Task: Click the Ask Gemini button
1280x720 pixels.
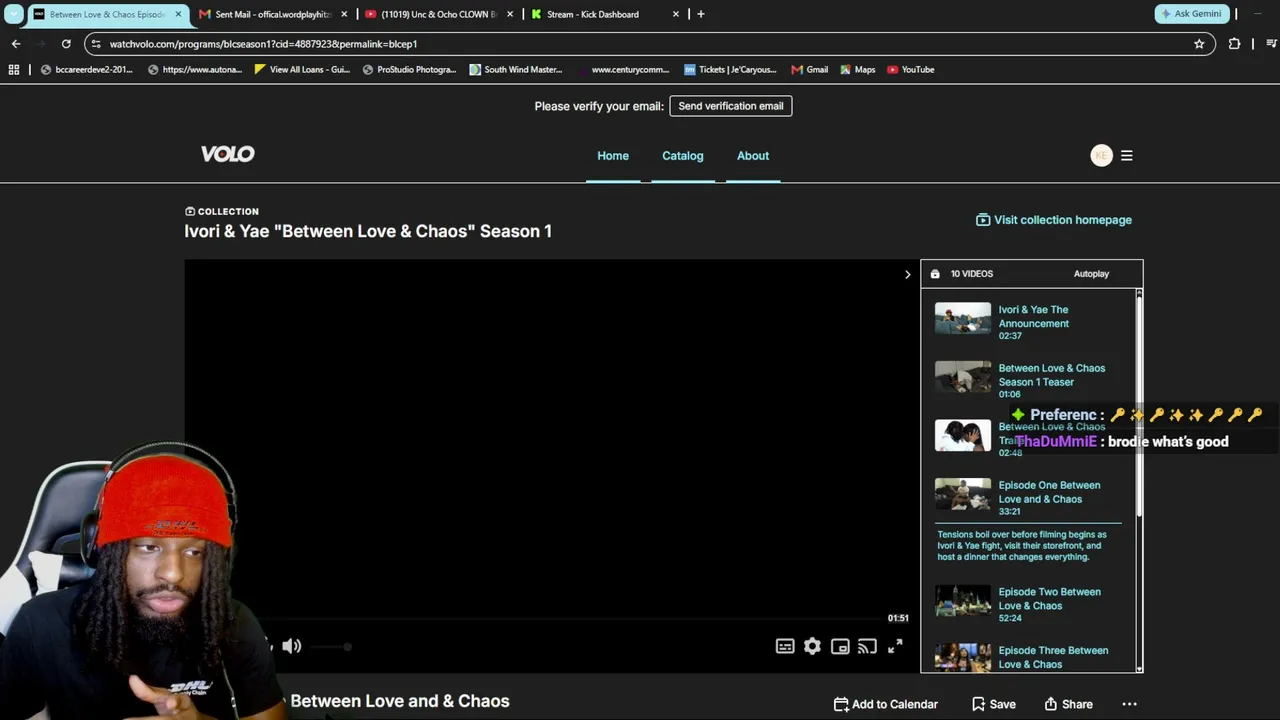Action: coord(1191,14)
